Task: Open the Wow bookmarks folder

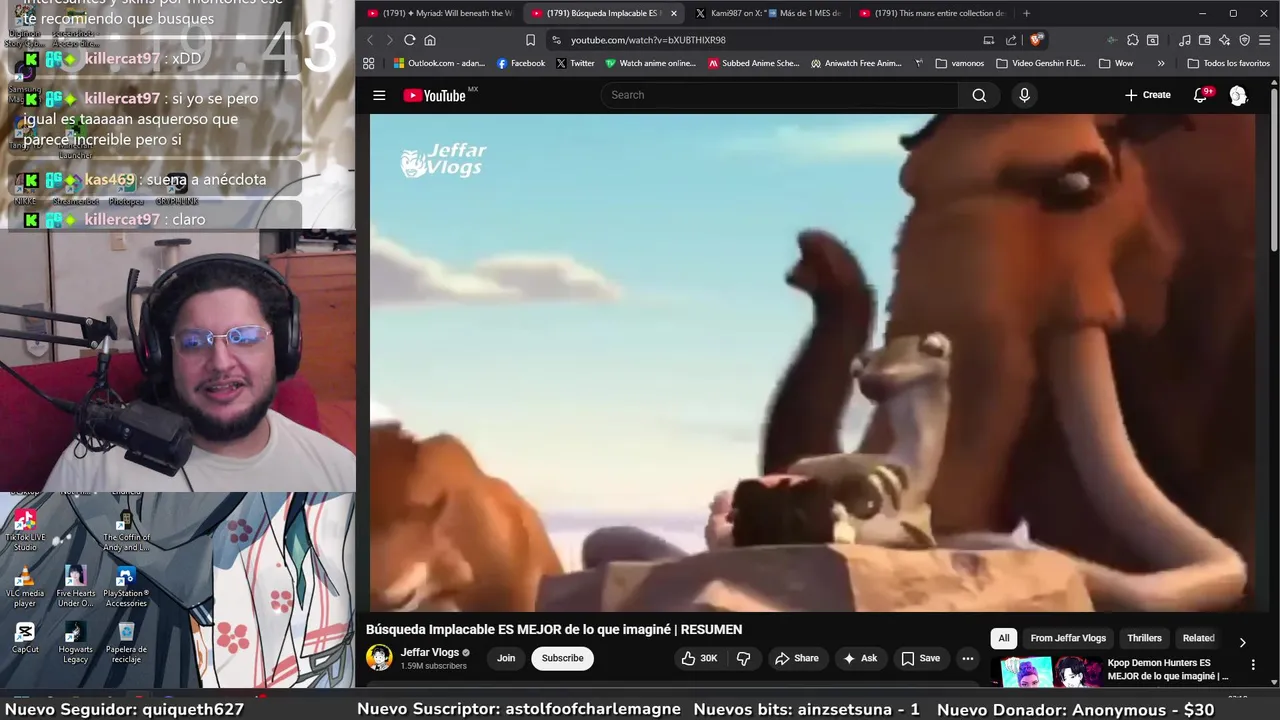Action: point(1116,63)
